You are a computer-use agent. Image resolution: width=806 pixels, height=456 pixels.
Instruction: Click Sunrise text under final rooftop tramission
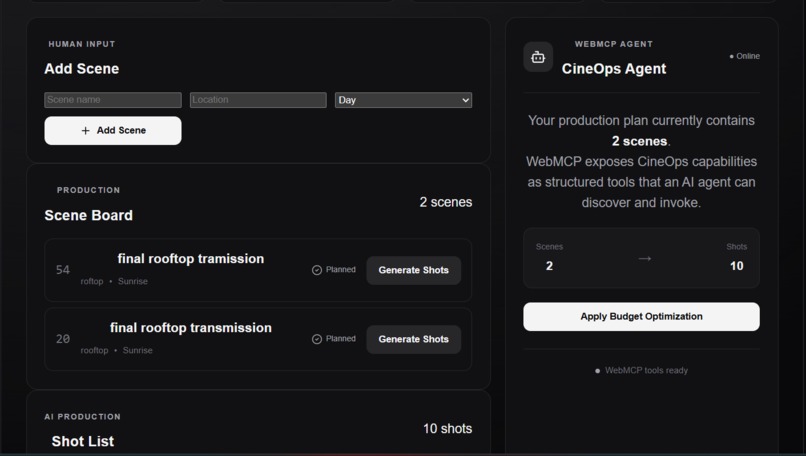[133, 281]
